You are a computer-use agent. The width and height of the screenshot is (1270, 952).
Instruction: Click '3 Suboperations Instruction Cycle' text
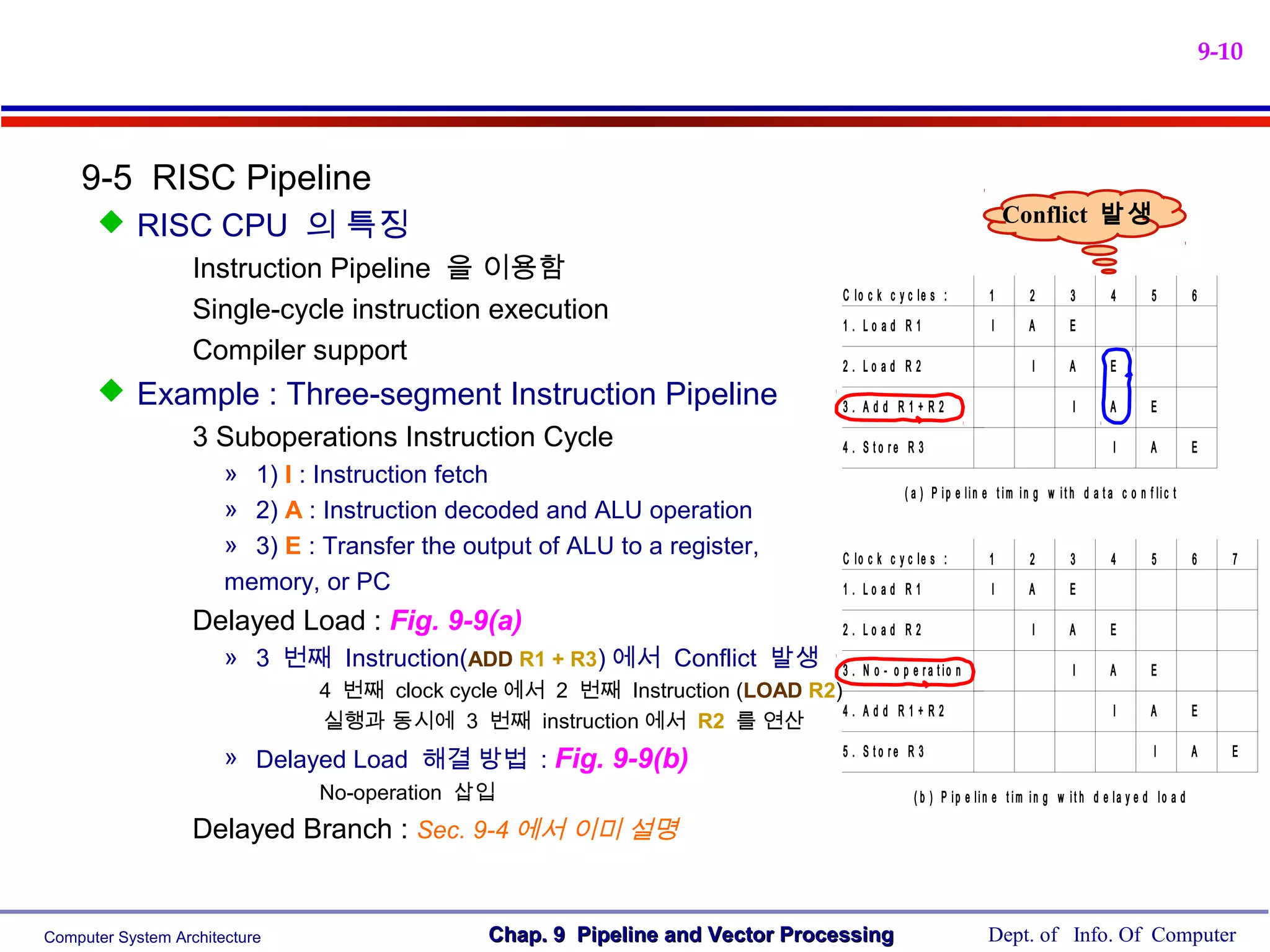402,437
